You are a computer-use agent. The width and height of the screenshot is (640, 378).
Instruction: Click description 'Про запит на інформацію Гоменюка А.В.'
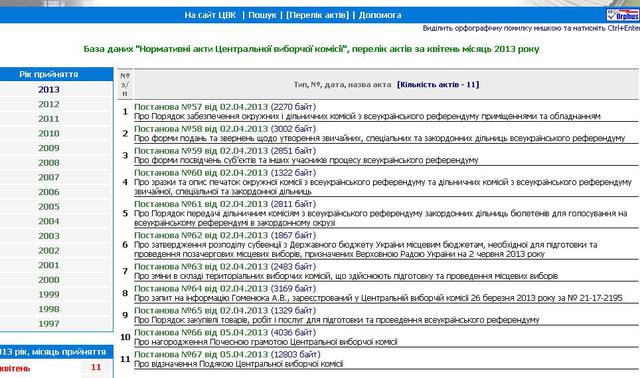click(378, 298)
